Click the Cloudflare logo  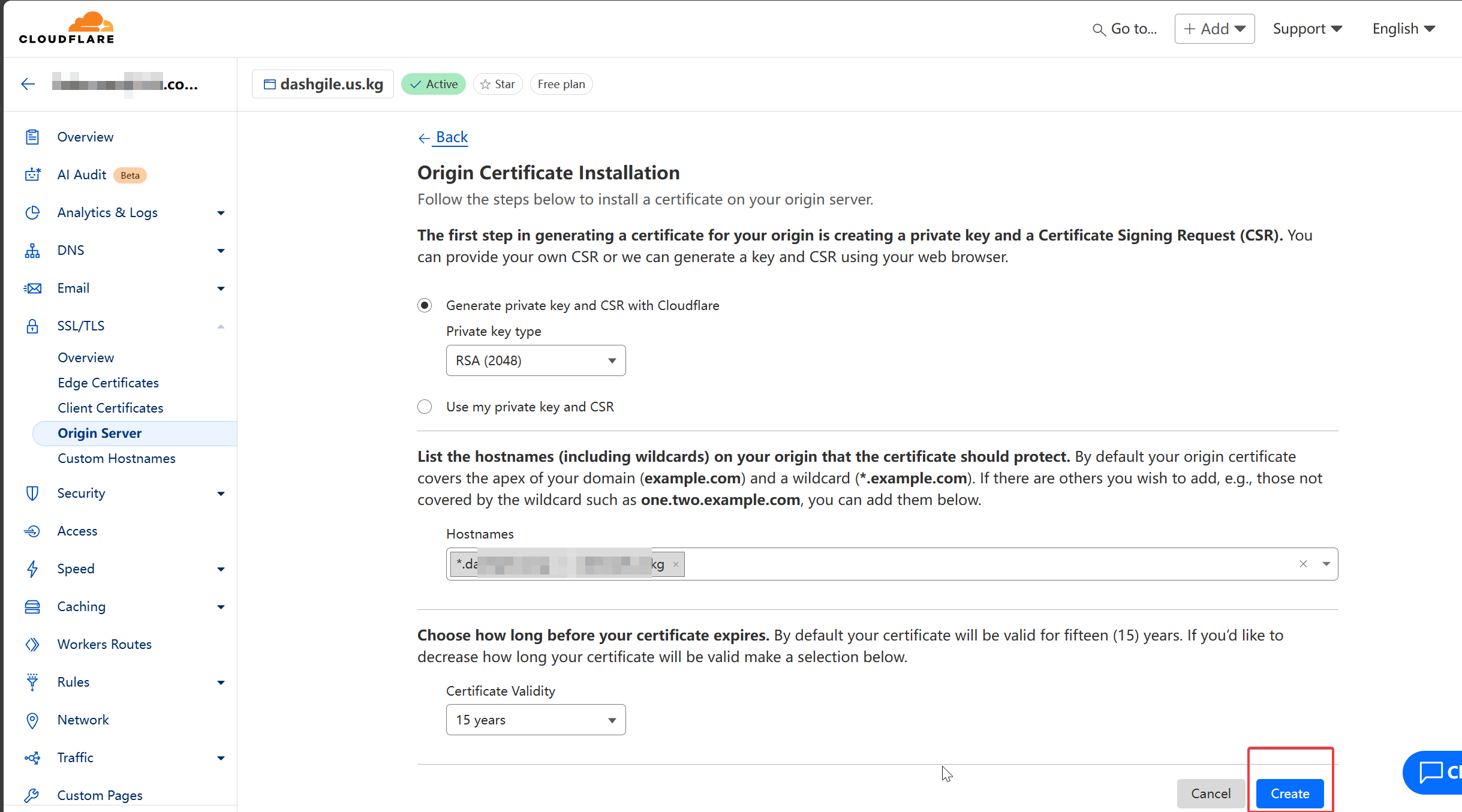(x=67, y=28)
